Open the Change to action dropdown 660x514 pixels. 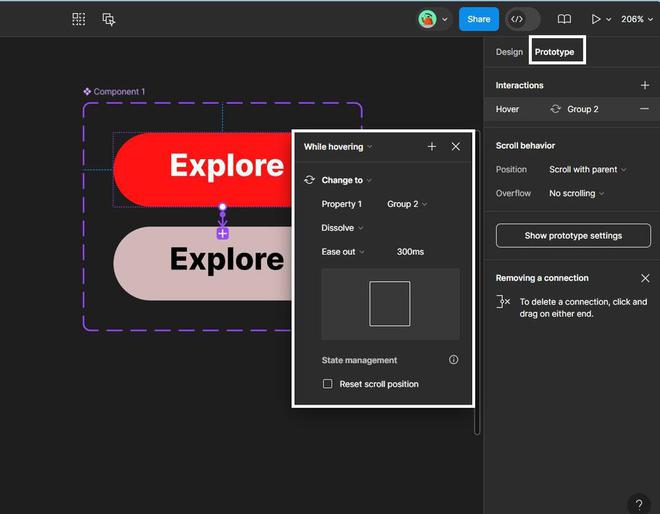pos(346,180)
